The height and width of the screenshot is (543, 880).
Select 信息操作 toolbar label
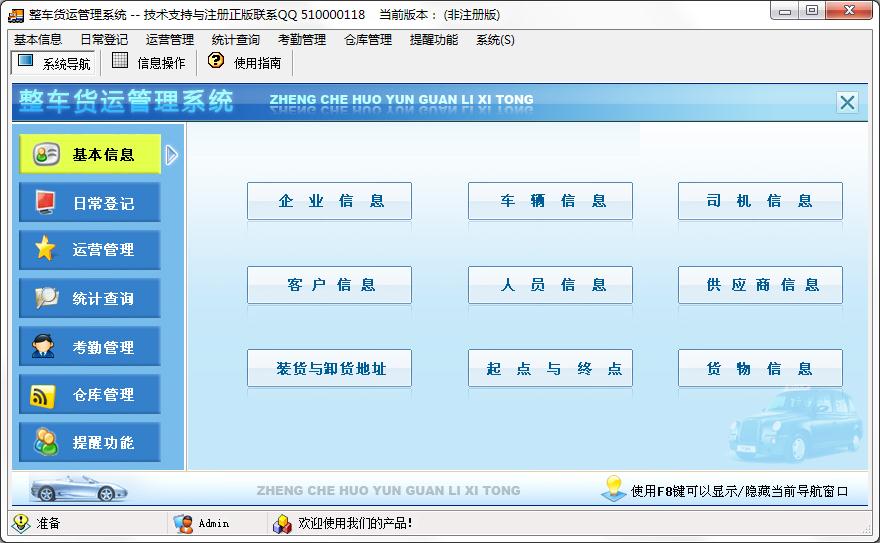162,63
